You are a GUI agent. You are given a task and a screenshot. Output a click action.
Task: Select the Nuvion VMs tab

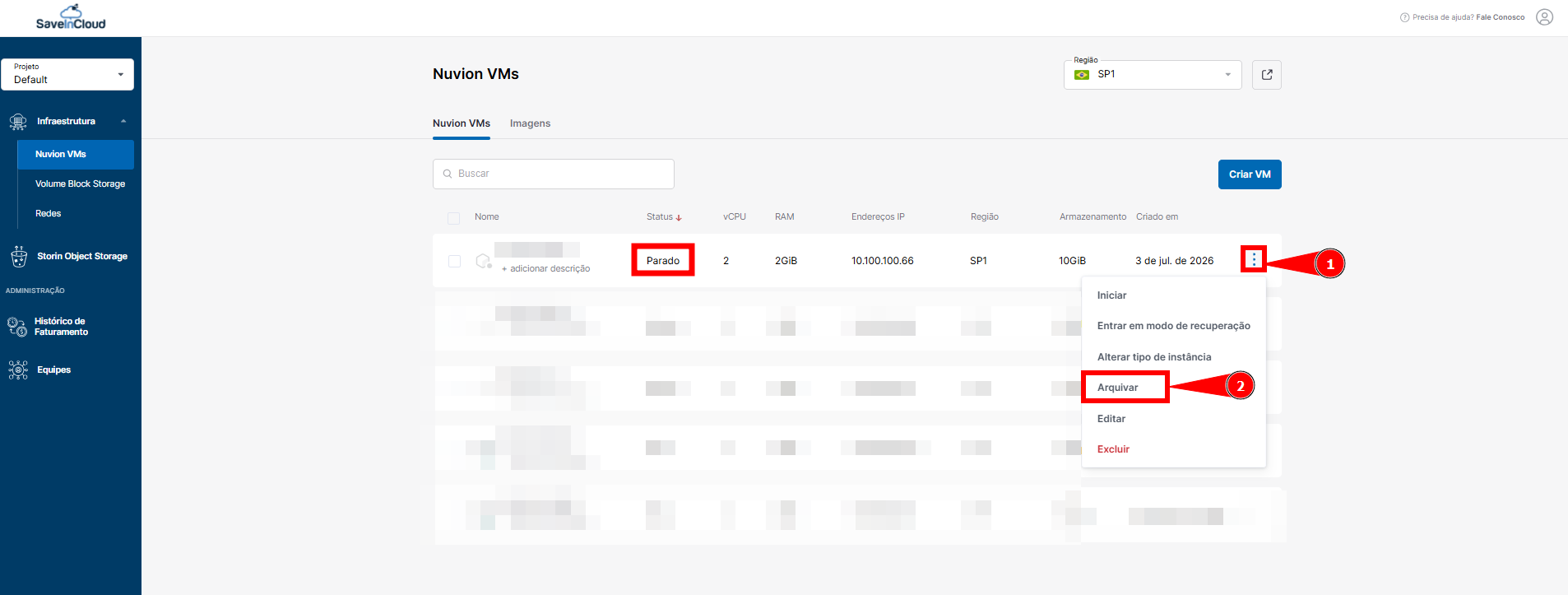click(462, 123)
